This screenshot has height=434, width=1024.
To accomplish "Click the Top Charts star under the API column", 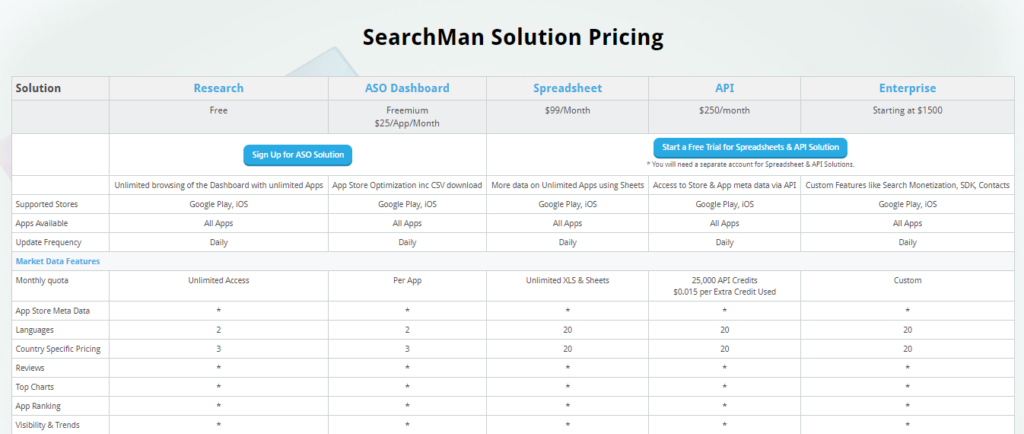I will click(724, 387).
